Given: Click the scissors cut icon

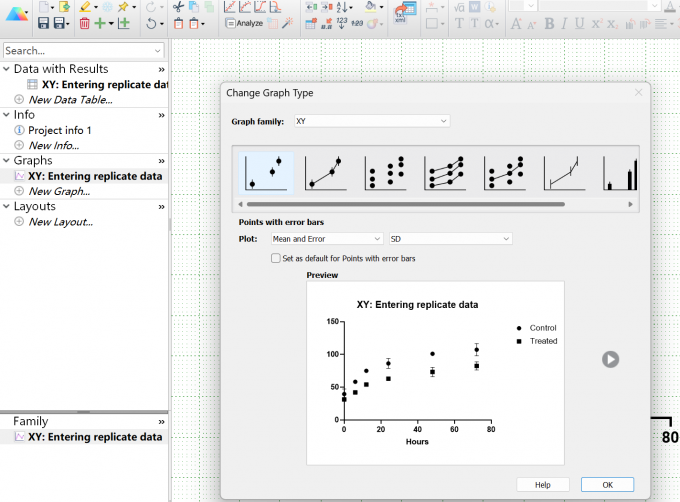Looking at the screenshot, I should click(x=178, y=7).
